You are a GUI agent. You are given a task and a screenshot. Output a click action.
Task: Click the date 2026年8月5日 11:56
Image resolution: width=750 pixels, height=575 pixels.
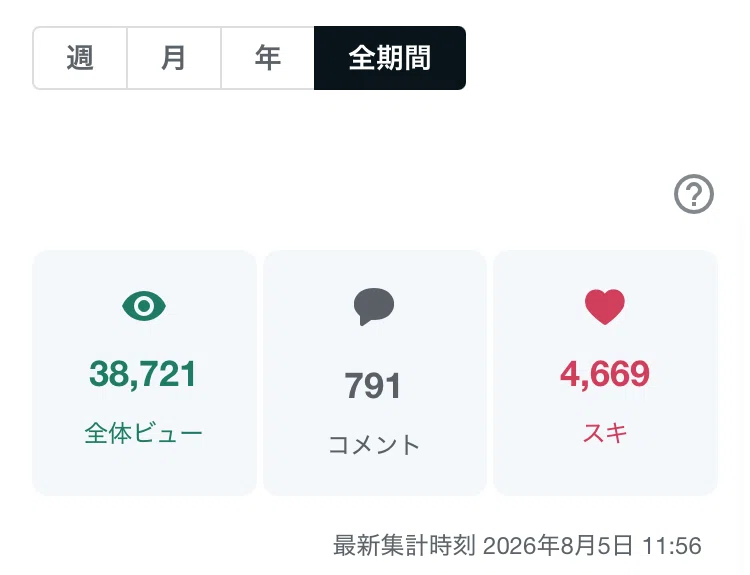click(592, 546)
